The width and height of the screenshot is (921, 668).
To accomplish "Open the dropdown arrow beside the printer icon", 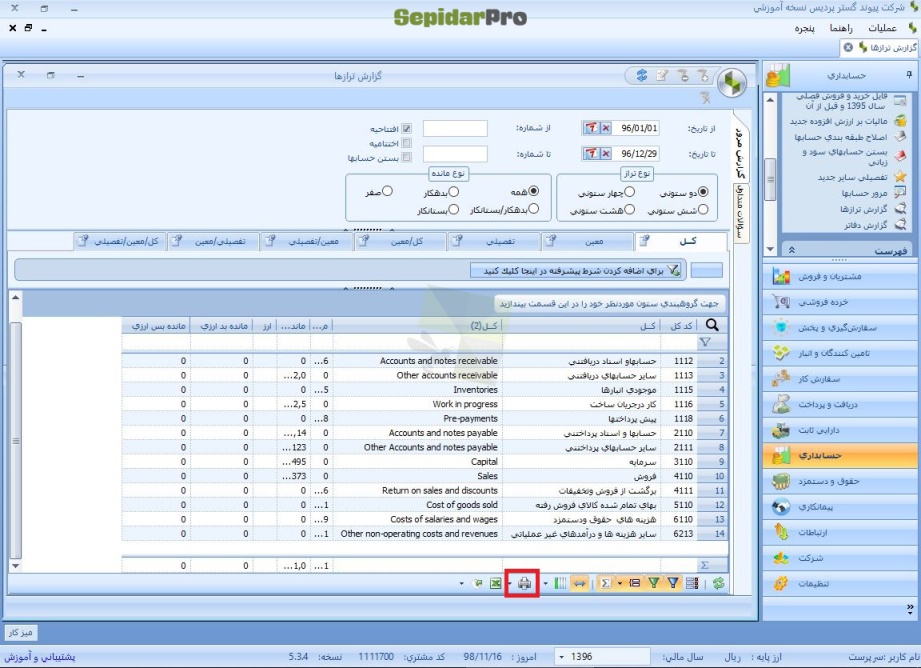I will pyautogui.click(x=510, y=583).
